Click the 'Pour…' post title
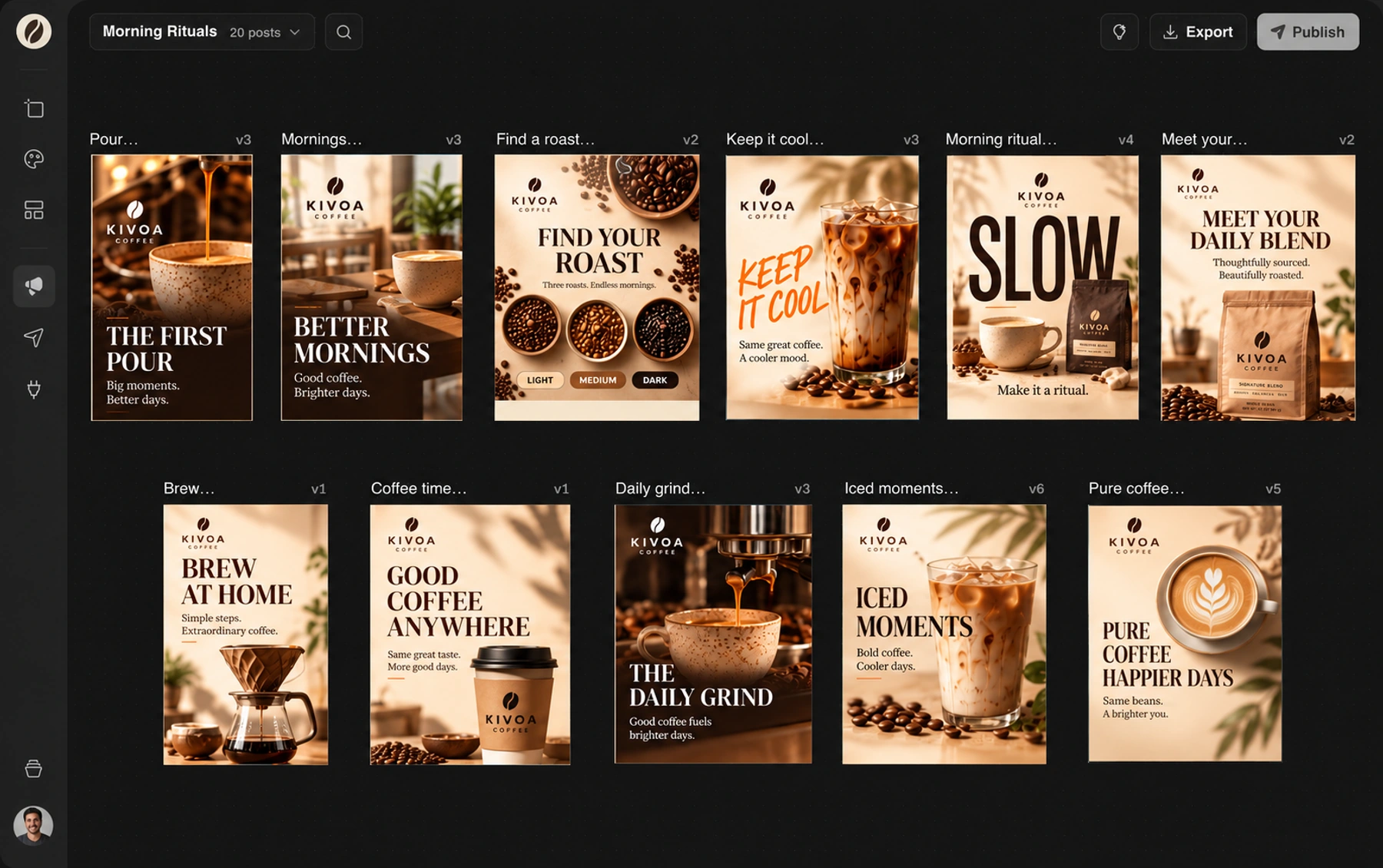This screenshot has height=868, width=1383. click(114, 139)
